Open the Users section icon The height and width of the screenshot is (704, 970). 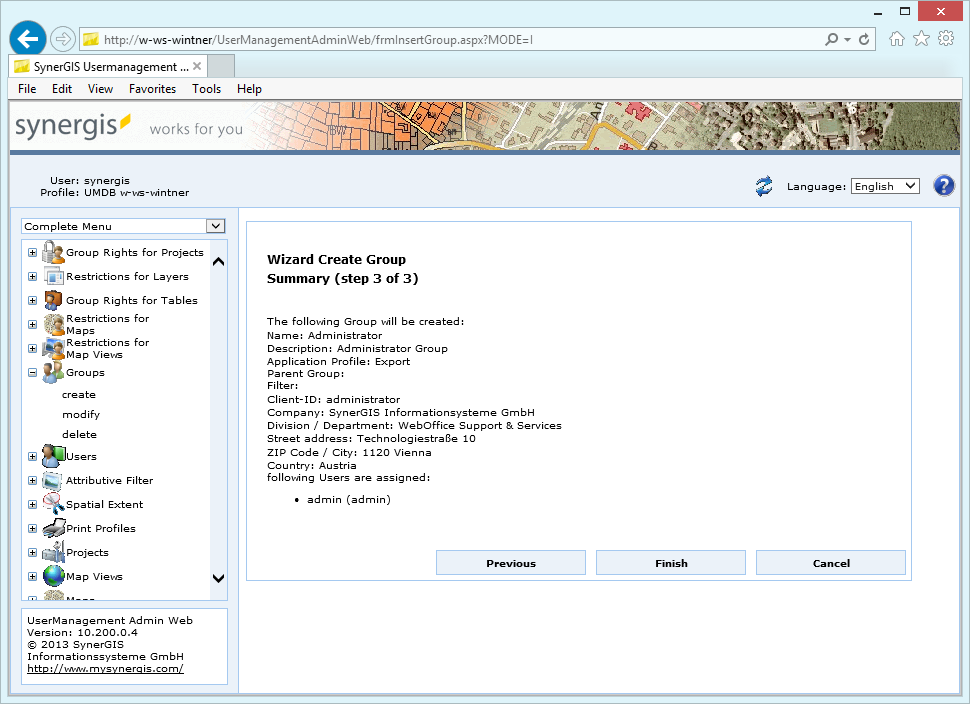[x=52, y=456]
